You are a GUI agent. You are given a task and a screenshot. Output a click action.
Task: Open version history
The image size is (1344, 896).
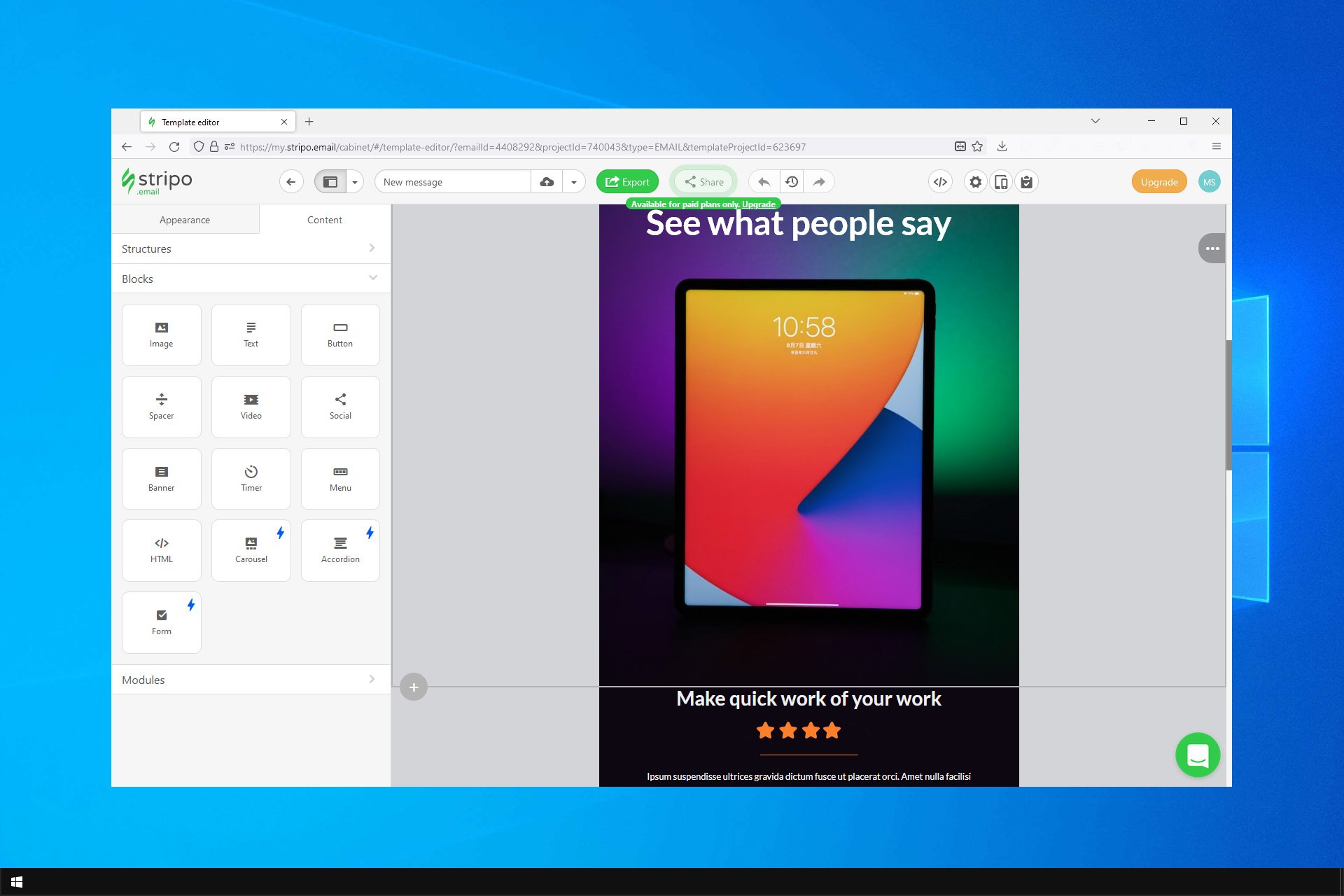[792, 182]
